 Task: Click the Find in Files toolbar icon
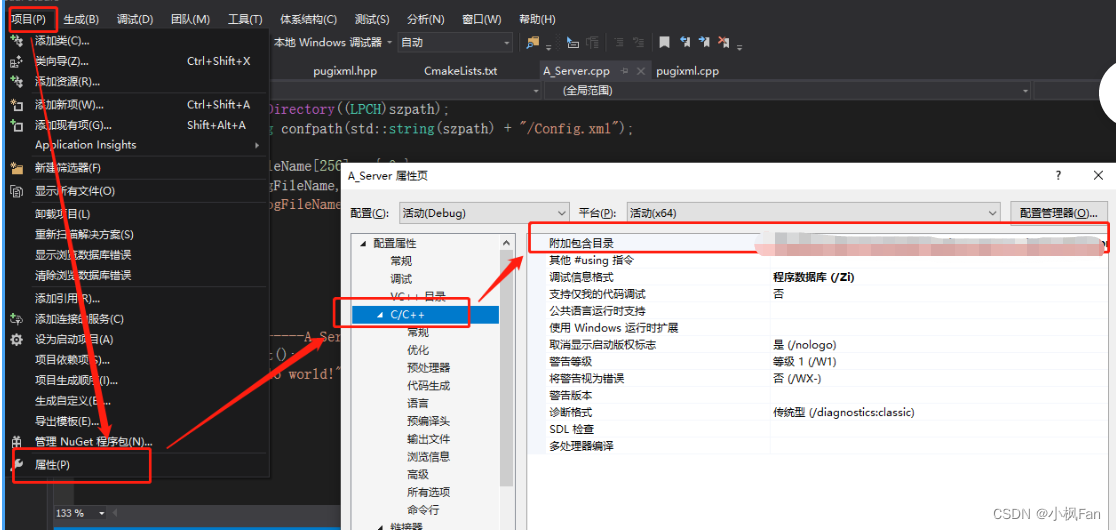(532, 43)
